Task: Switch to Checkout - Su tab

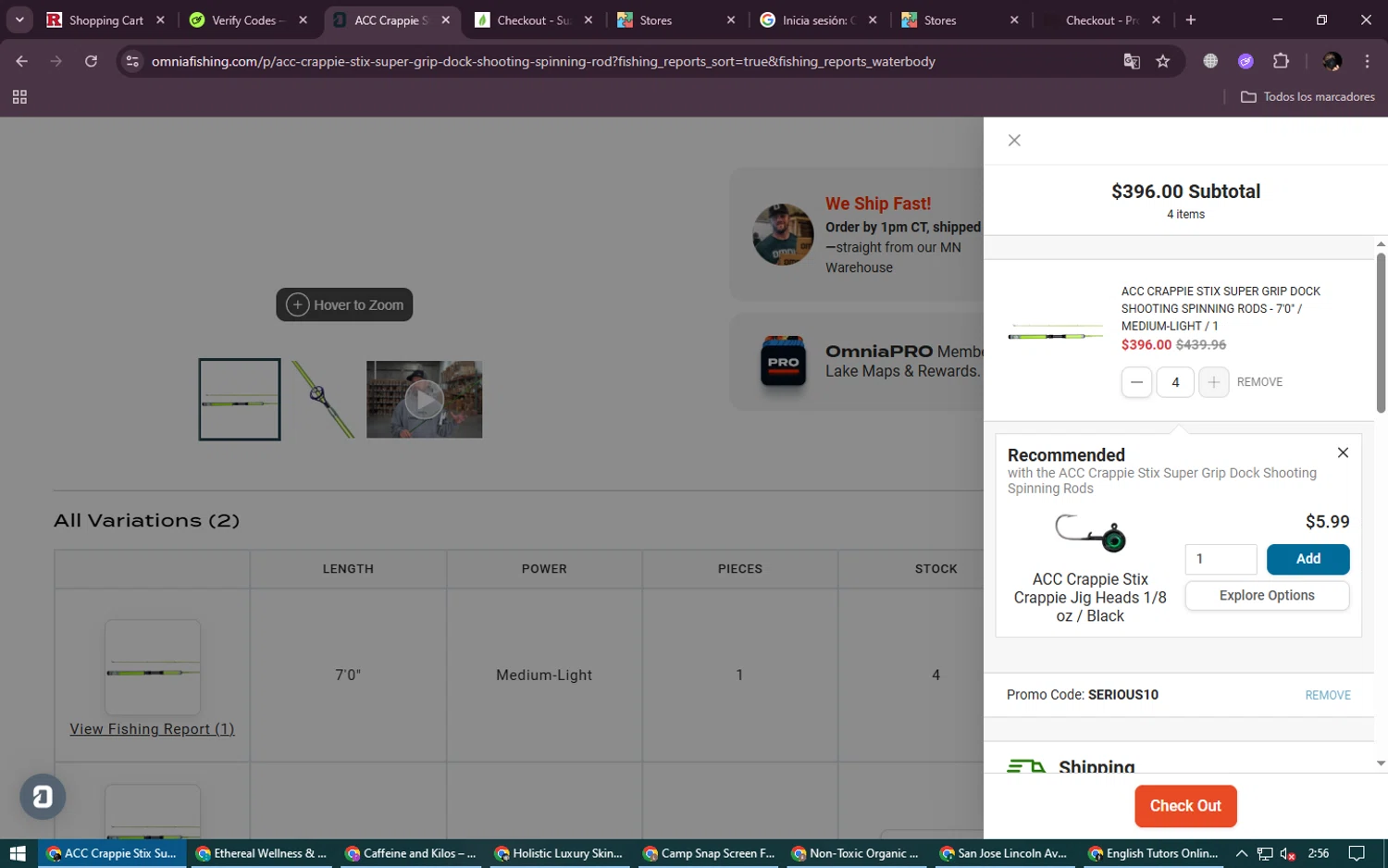Action: pyautogui.click(x=533, y=19)
